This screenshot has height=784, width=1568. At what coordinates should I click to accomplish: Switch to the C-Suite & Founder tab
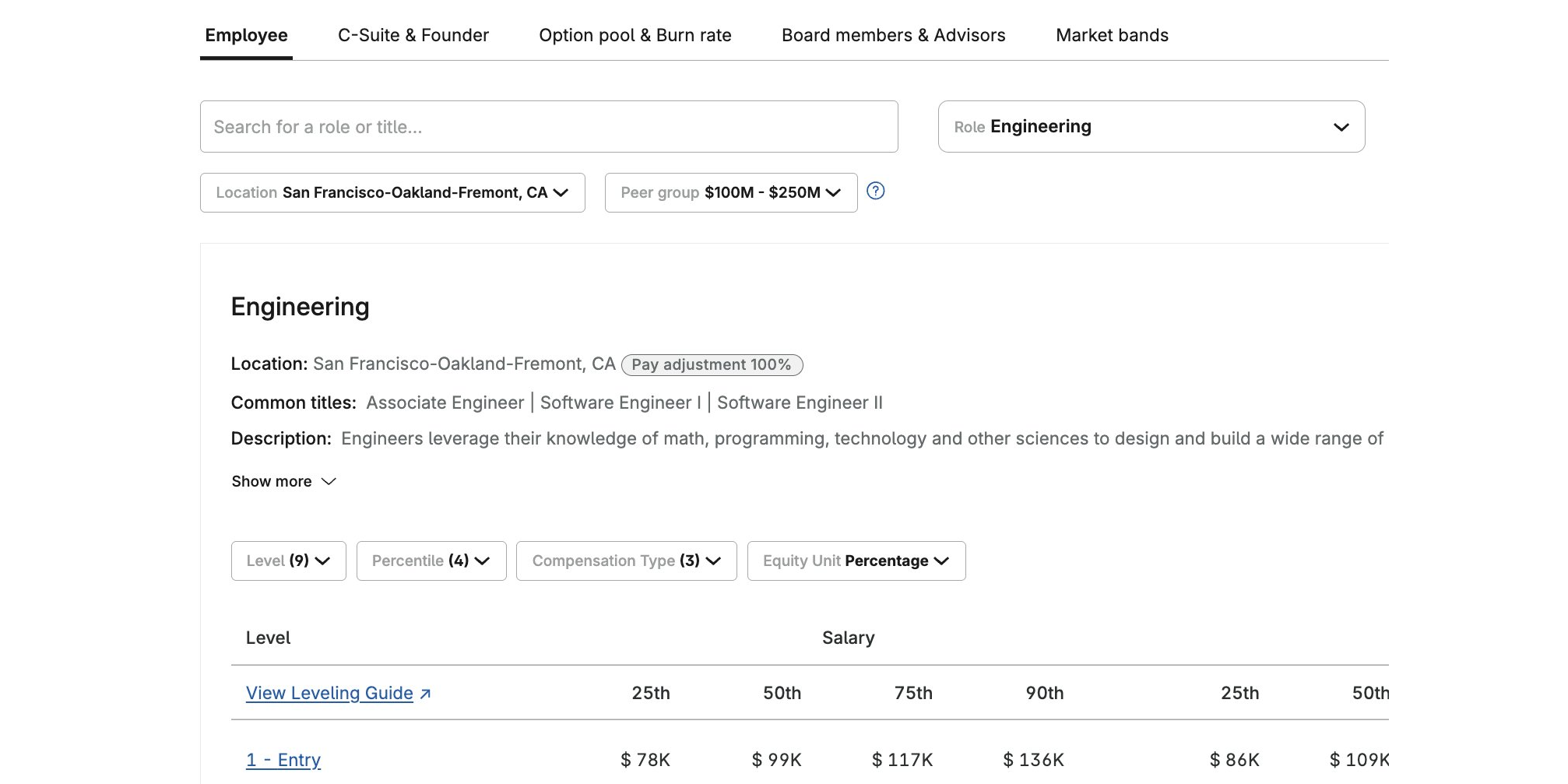click(x=413, y=35)
